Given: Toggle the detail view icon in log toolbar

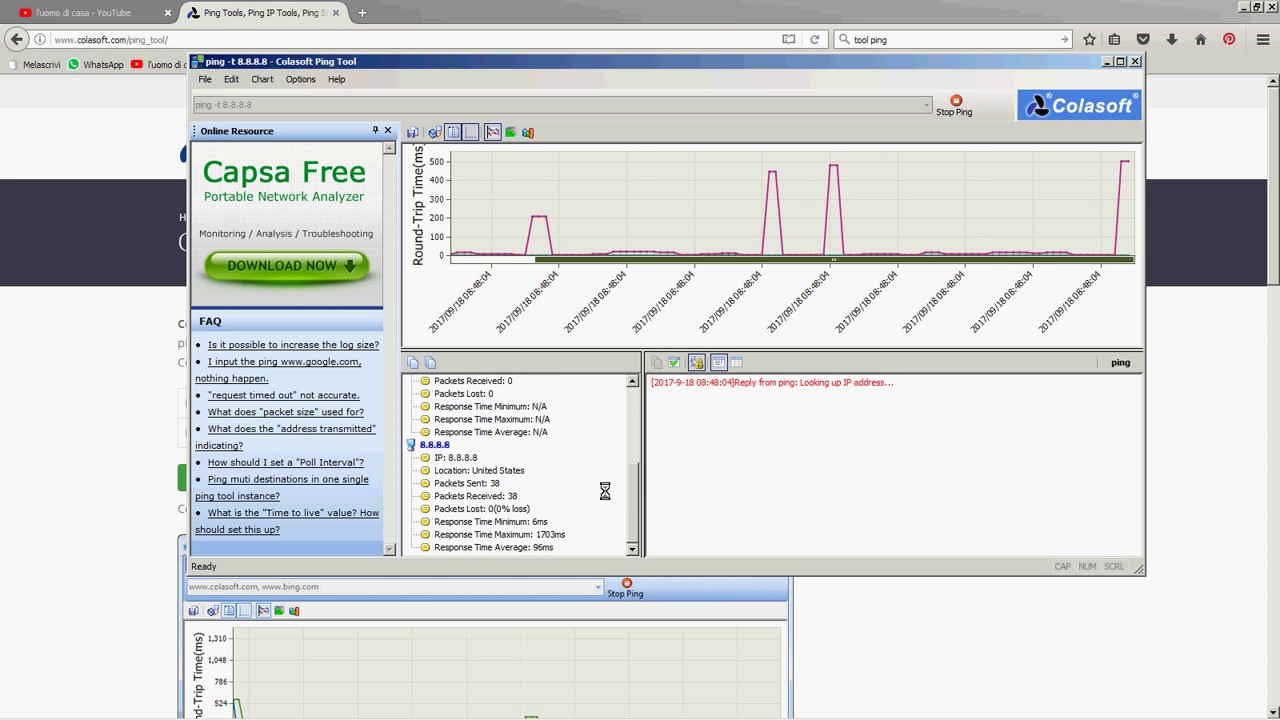Looking at the screenshot, I should (718, 363).
